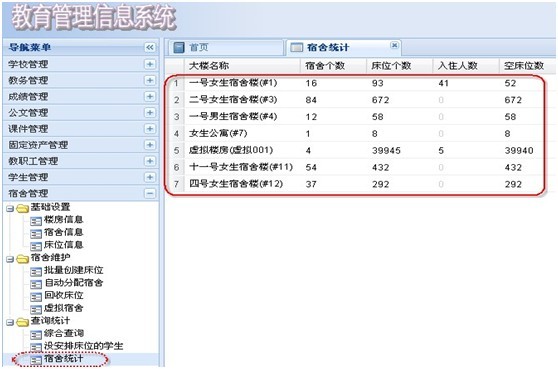This screenshot has width=558, height=369.
Task: Collapse the 查询统计 tree folder toggle
Action: pyautogui.click(x=10, y=322)
